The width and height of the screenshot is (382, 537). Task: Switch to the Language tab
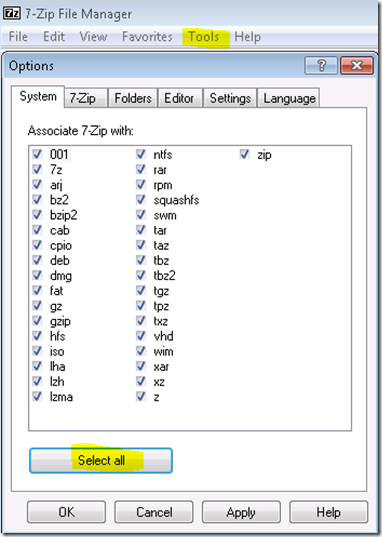click(x=289, y=98)
